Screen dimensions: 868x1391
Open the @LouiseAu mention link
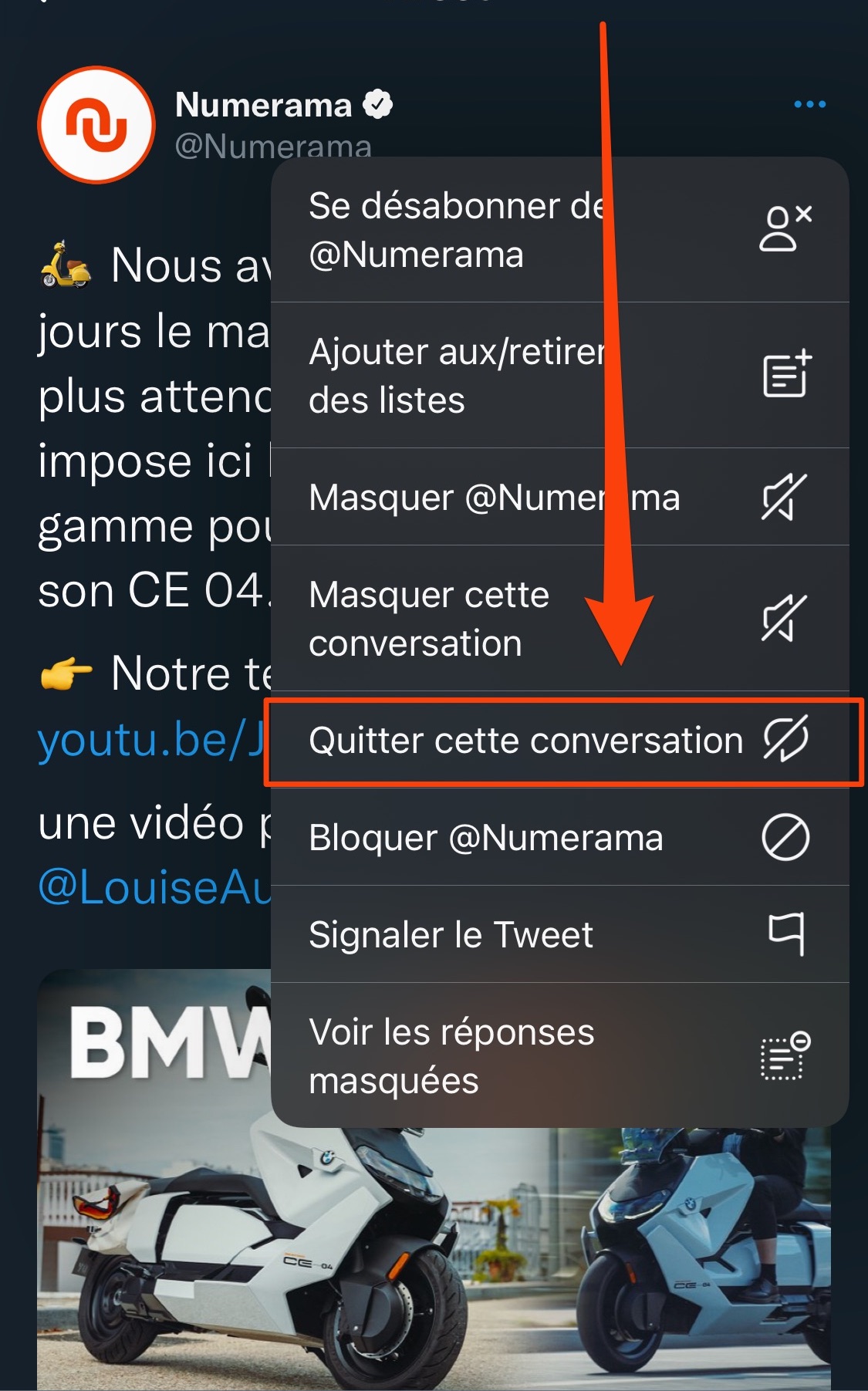[154, 887]
